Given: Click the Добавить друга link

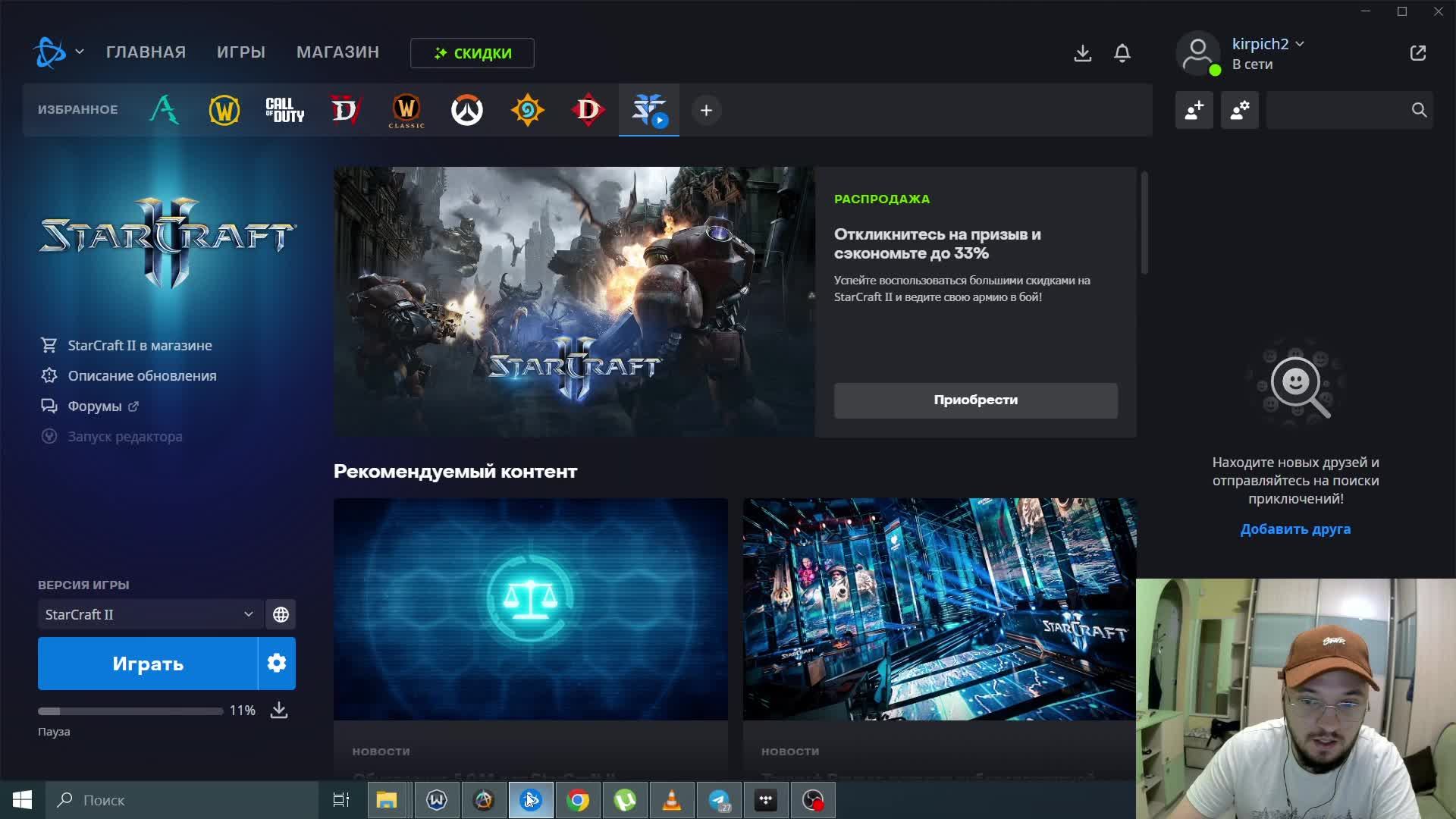Looking at the screenshot, I should [x=1295, y=529].
